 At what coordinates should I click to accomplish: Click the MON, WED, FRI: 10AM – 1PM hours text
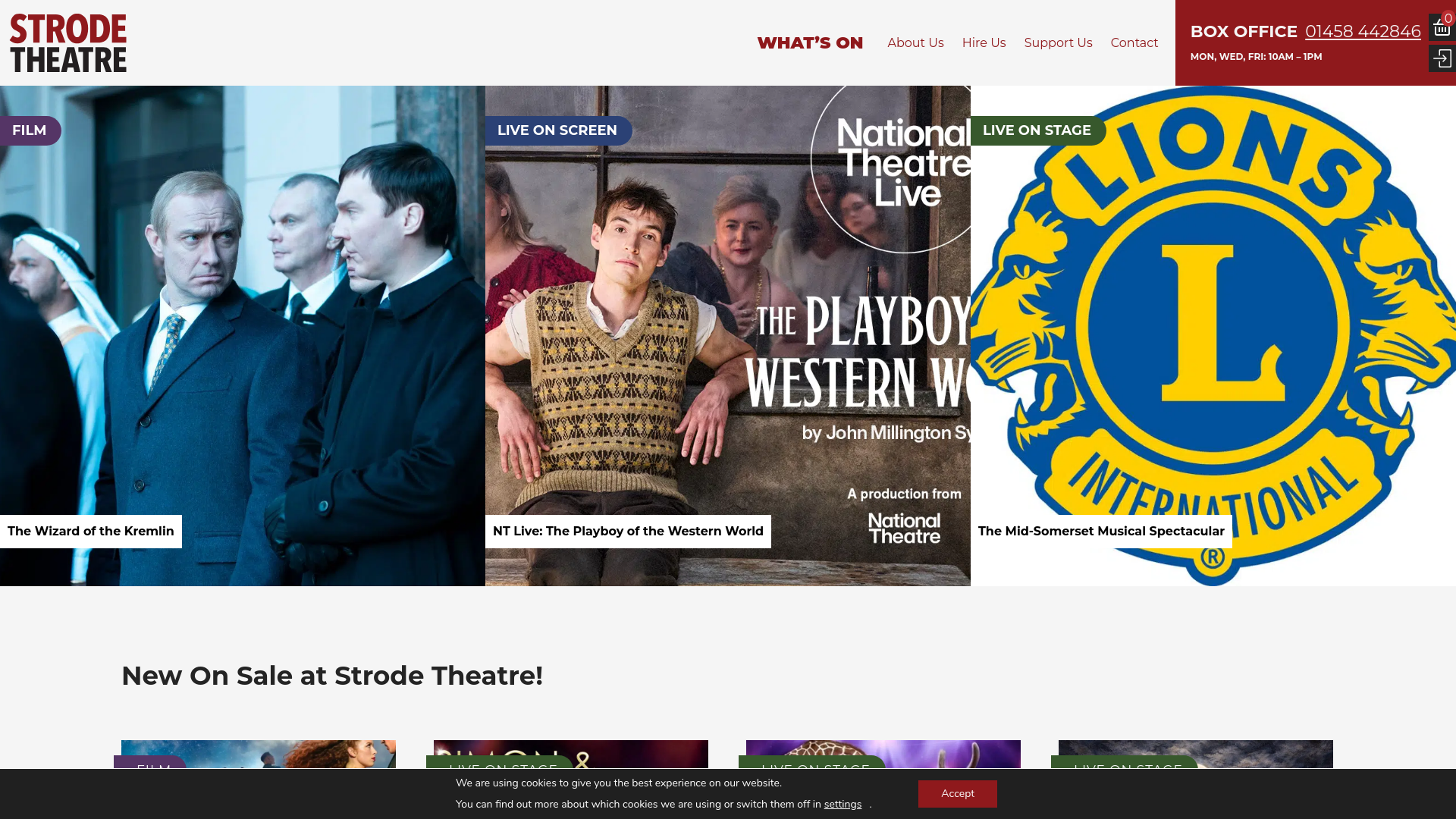point(1256,57)
